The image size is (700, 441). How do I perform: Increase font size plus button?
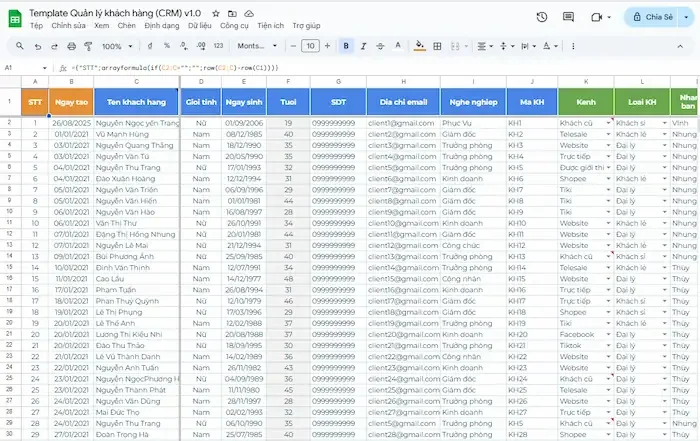point(327,46)
